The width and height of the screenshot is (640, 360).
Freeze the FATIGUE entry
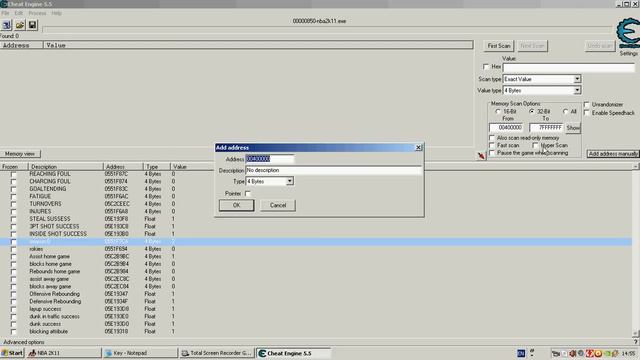pos(13,197)
